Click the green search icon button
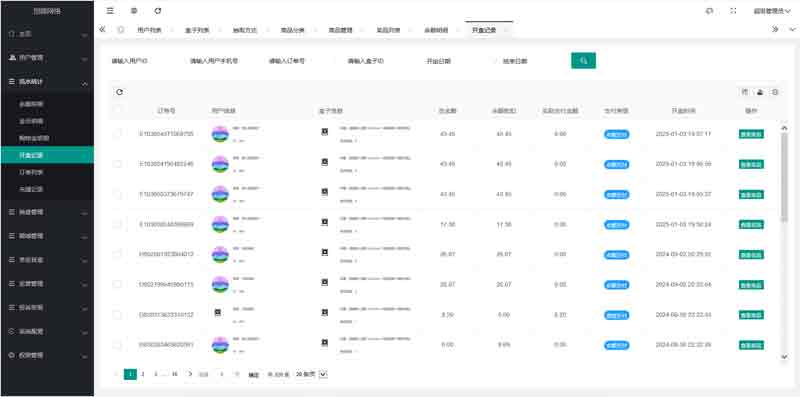The image size is (800, 397). coord(583,61)
